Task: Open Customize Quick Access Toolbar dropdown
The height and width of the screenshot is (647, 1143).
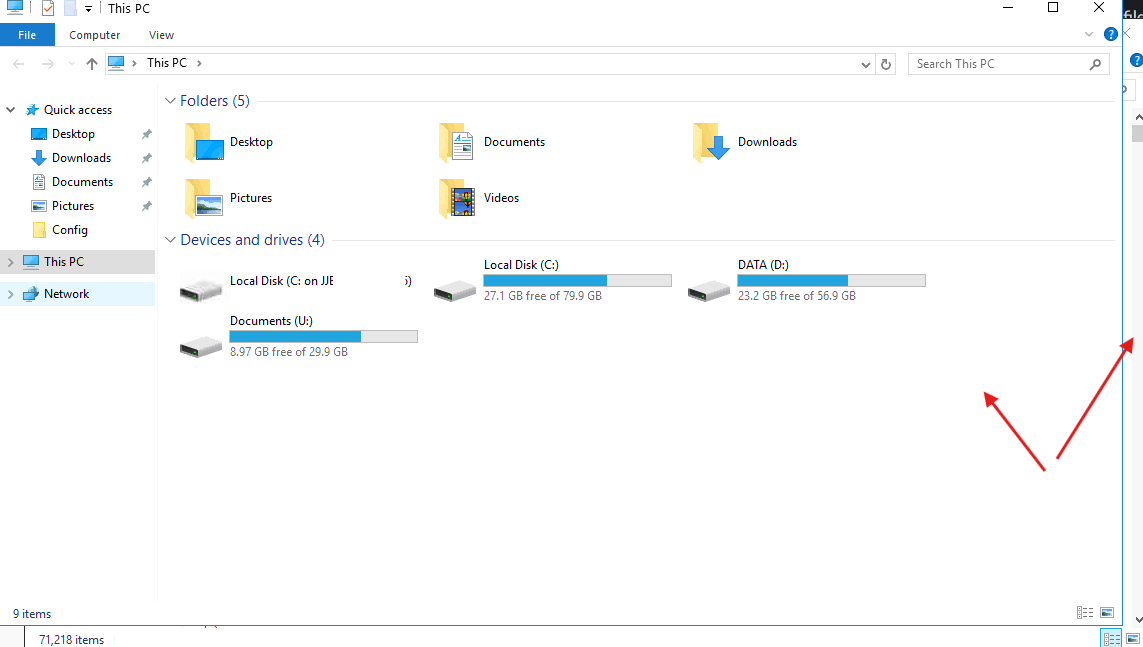Action: pos(88,9)
